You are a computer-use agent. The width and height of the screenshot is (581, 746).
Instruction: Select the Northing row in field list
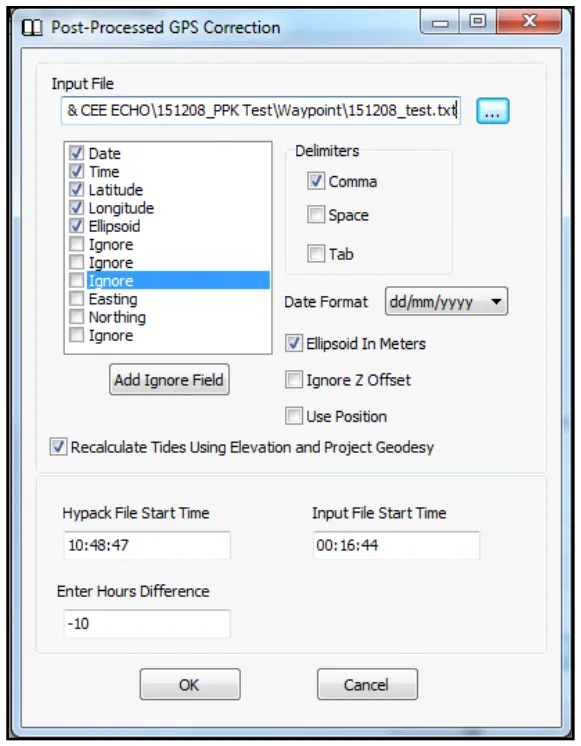[117, 317]
